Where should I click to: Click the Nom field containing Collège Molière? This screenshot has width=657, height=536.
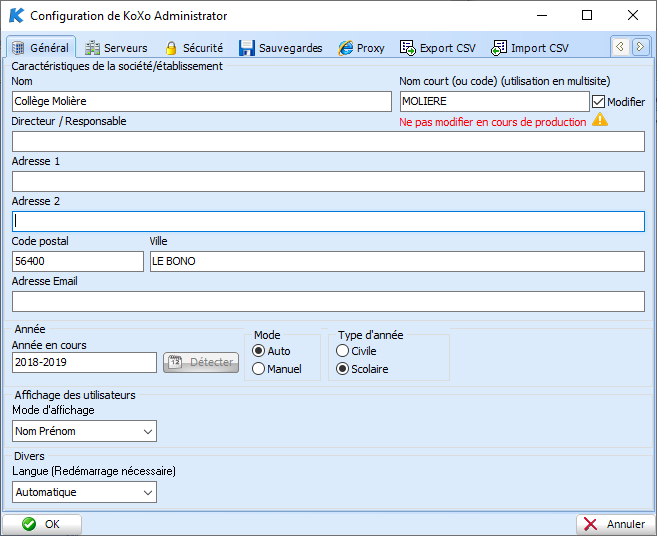pos(202,101)
